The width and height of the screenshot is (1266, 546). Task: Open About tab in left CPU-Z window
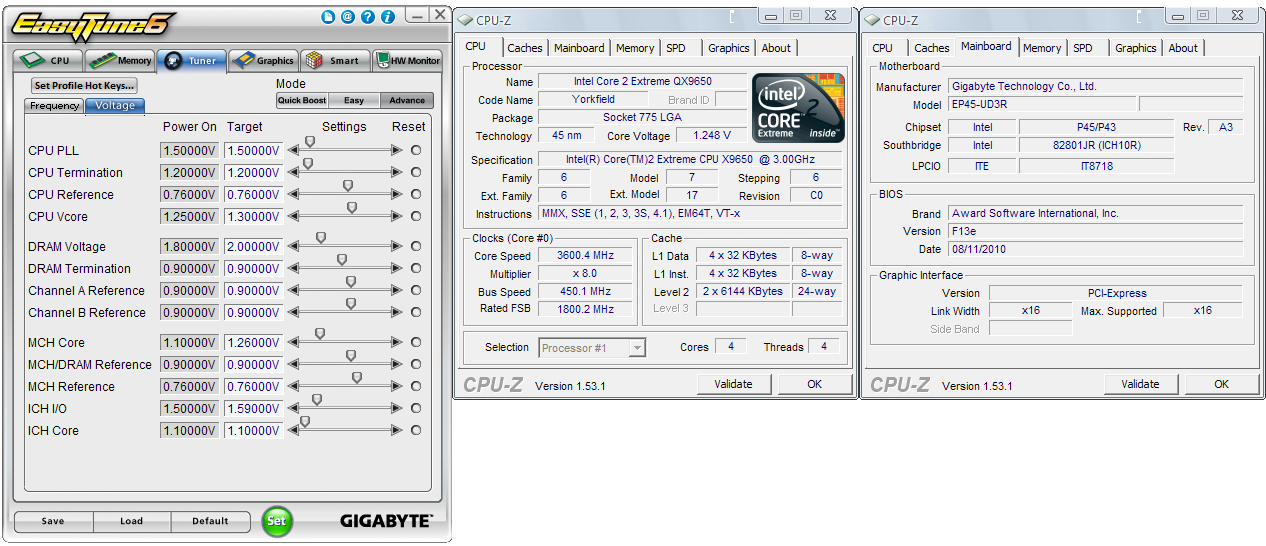(x=776, y=48)
